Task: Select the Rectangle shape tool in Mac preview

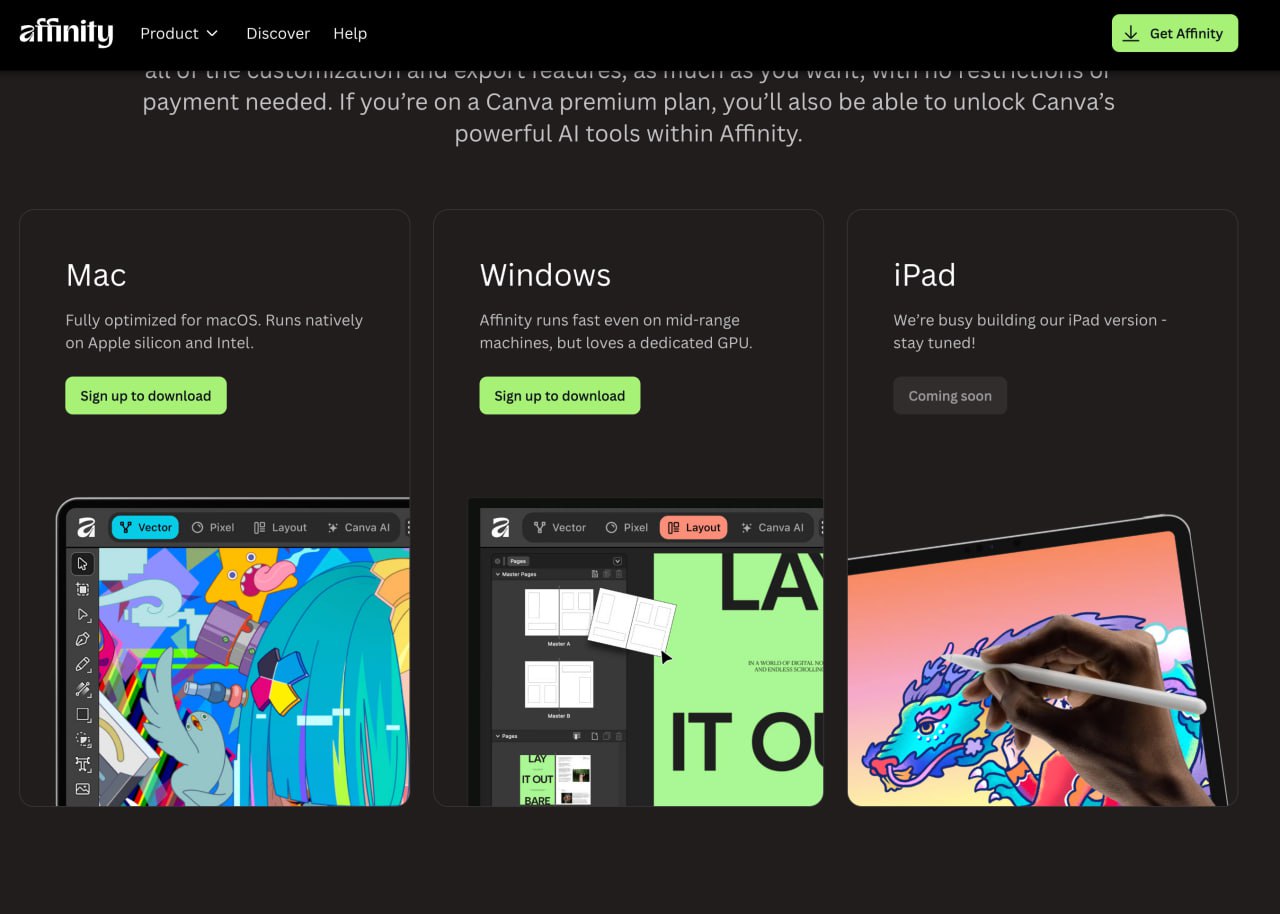Action: (x=83, y=714)
